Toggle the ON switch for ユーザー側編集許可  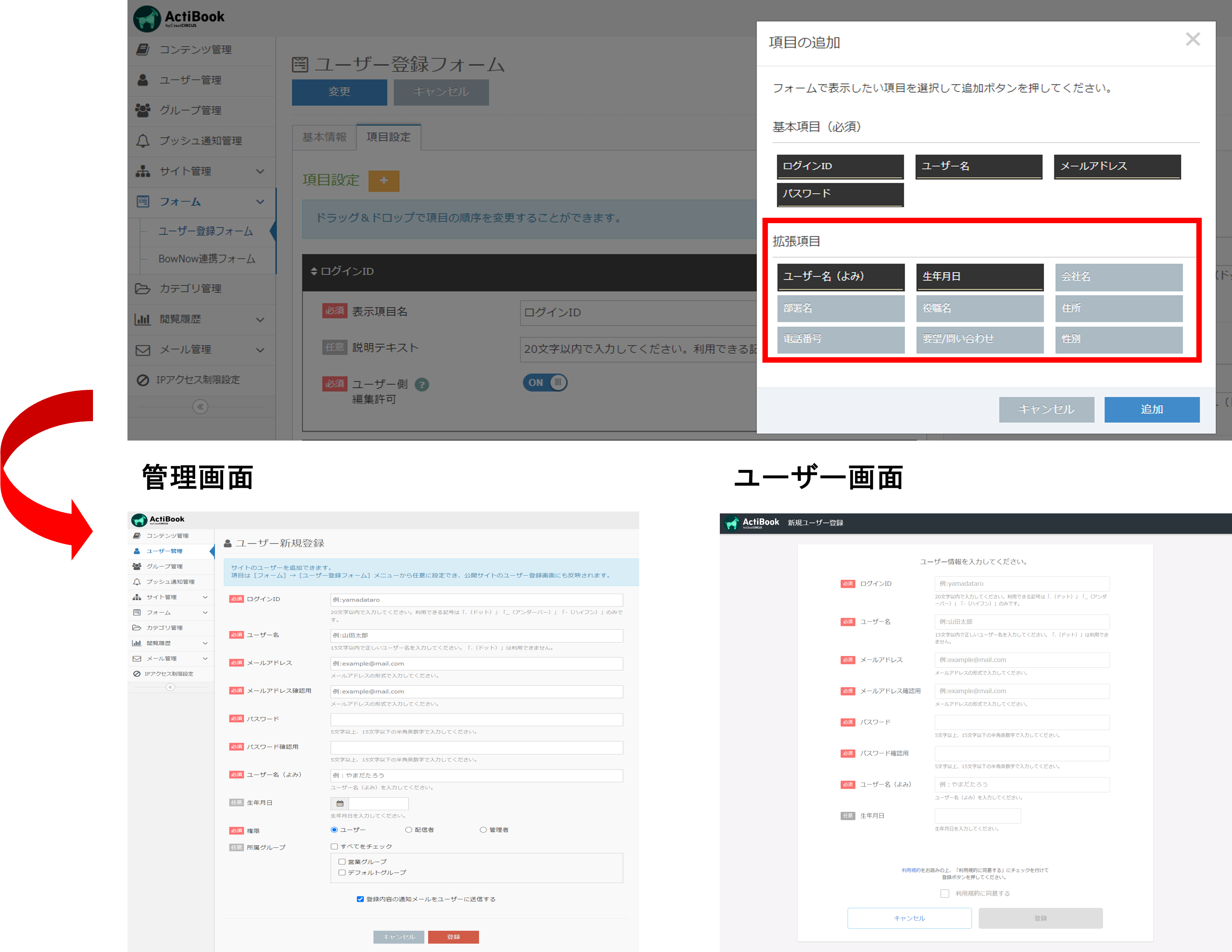545,382
